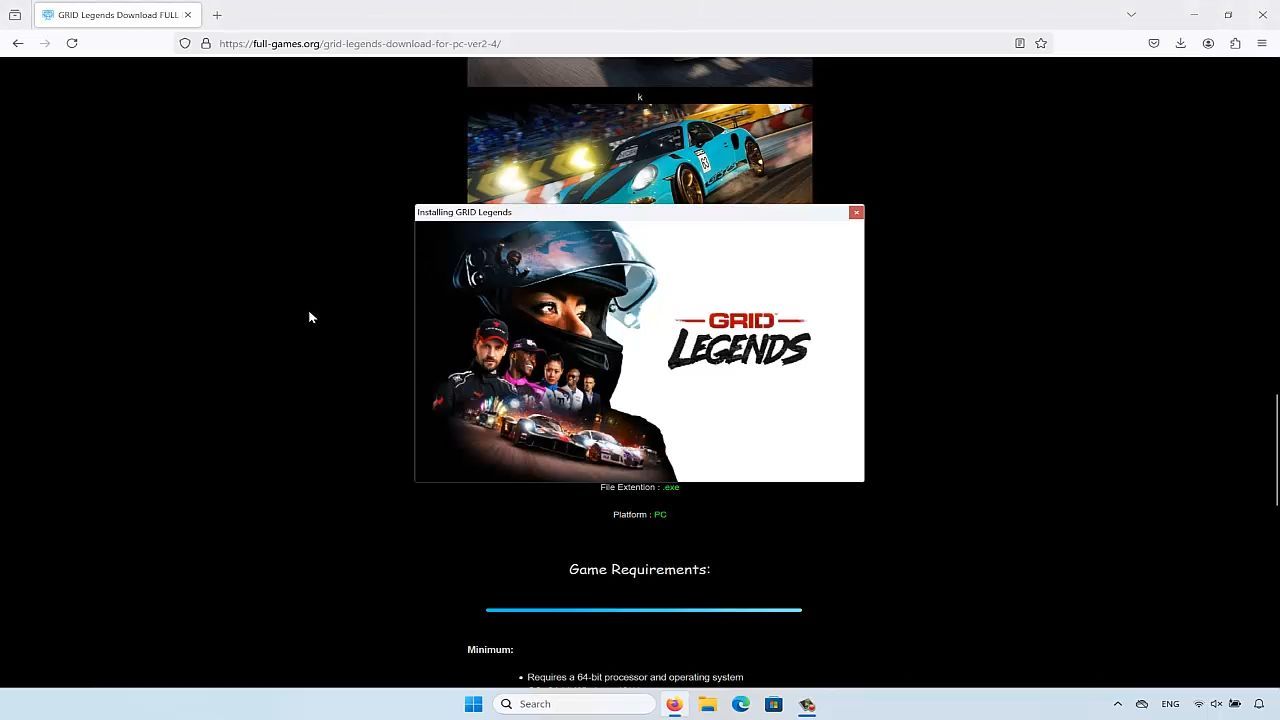The image size is (1280, 720).
Task: Open a new browser tab
Action: click(217, 15)
